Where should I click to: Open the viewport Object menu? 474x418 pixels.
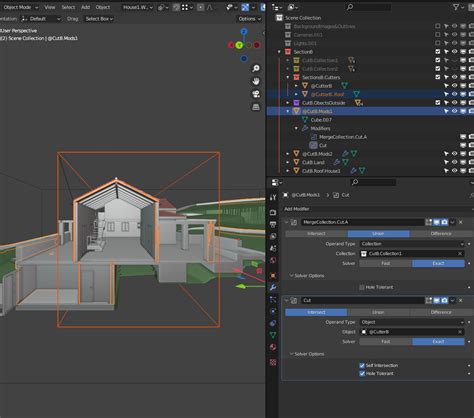[103, 7]
